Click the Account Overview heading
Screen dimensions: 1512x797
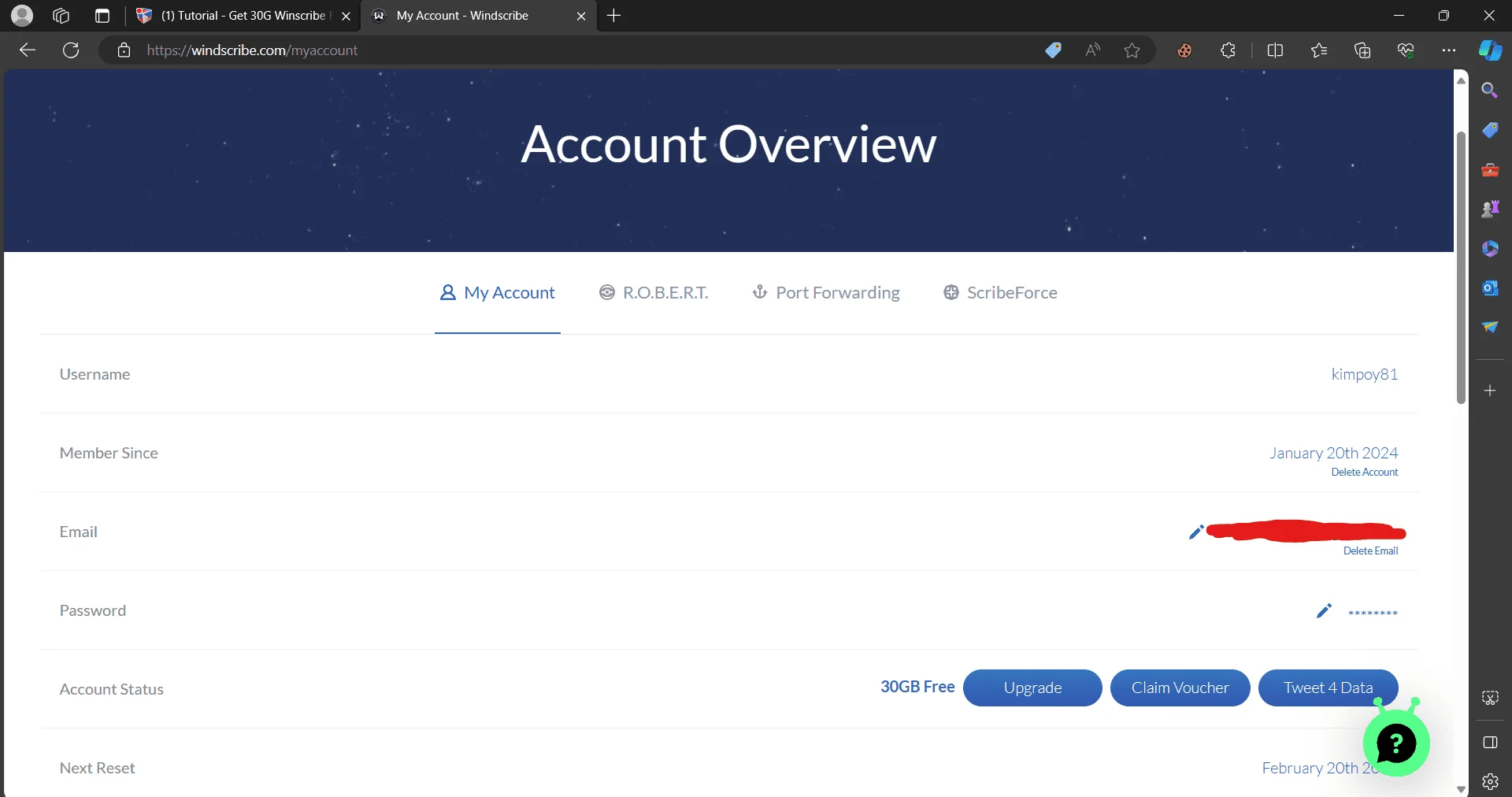[x=728, y=144]
